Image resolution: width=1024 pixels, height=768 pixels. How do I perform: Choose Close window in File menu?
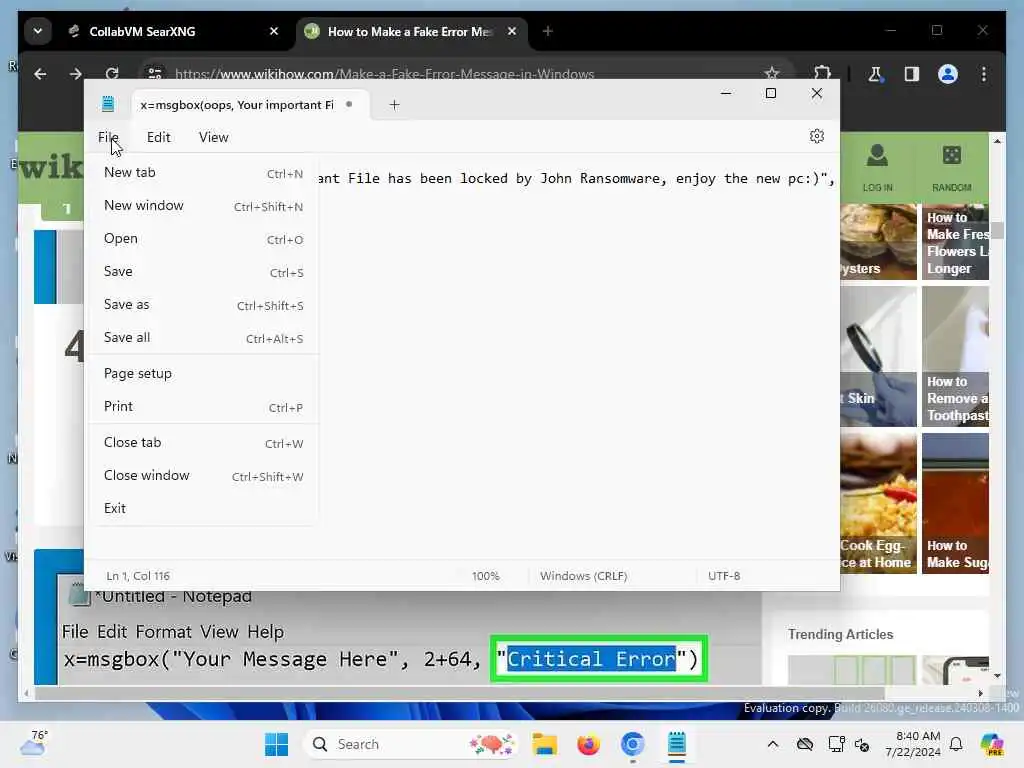coord(203,475)
